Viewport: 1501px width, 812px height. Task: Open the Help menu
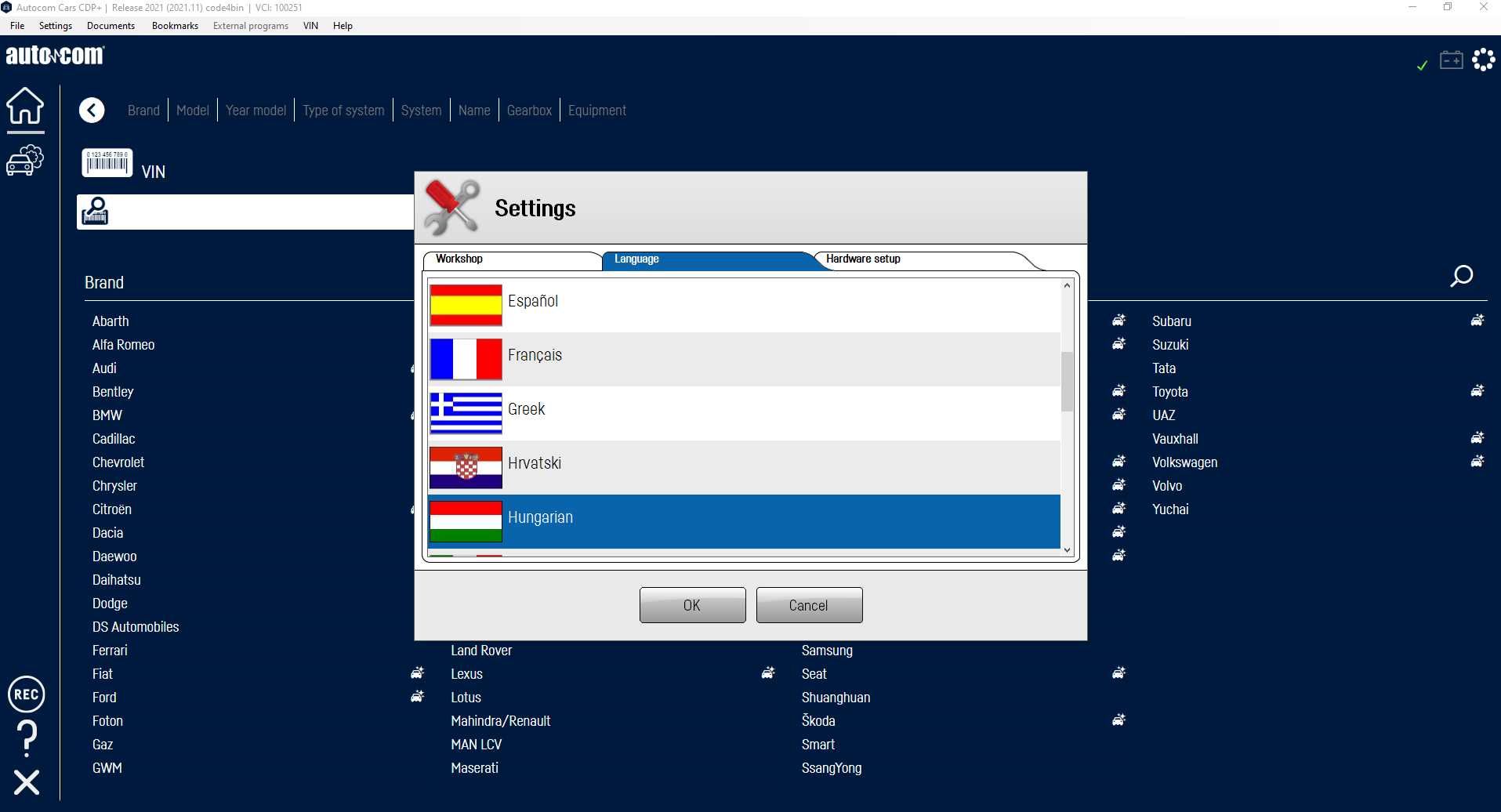(343, 26)
